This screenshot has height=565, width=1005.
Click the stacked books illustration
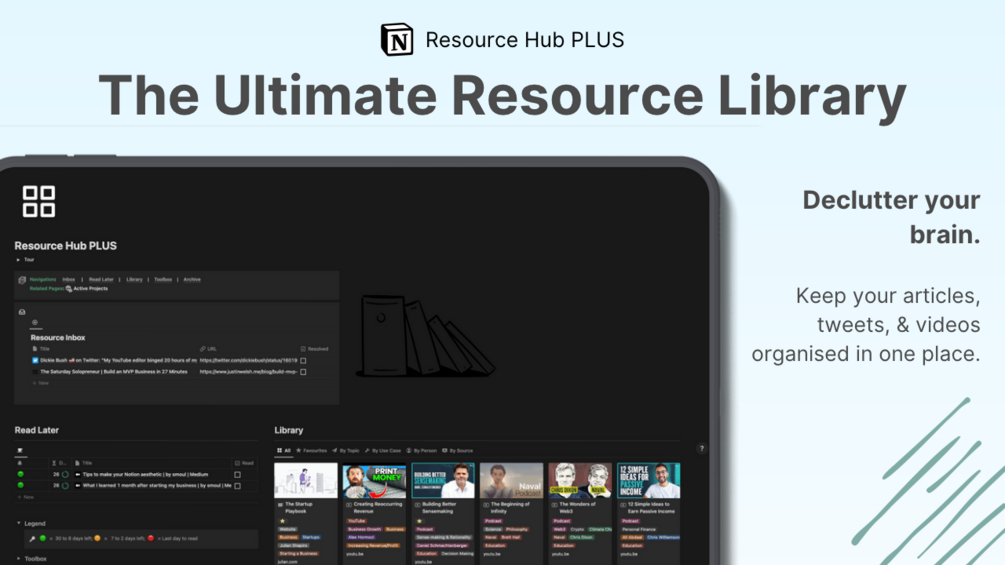(425, 336)
